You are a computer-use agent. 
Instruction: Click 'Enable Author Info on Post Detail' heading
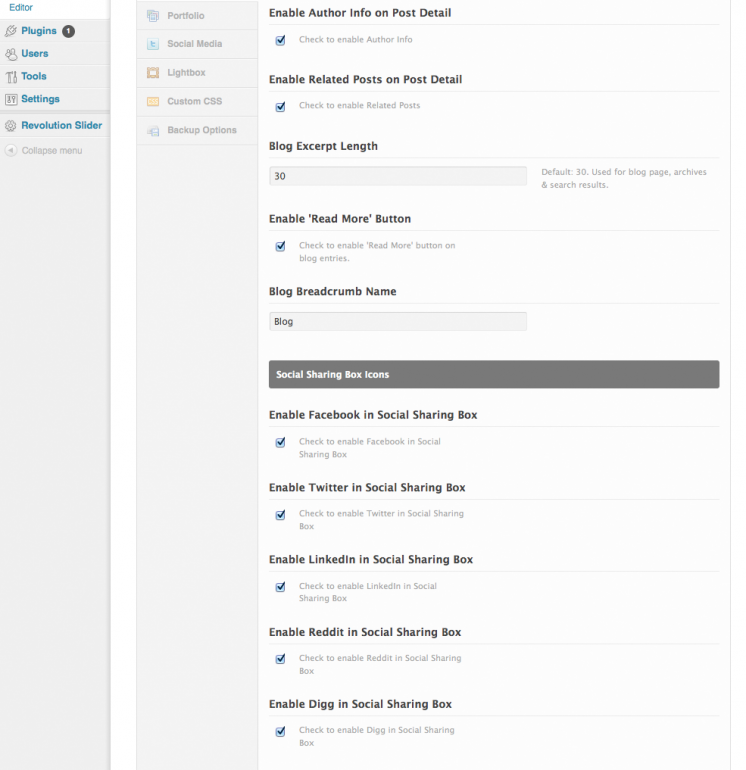[360, 13]
